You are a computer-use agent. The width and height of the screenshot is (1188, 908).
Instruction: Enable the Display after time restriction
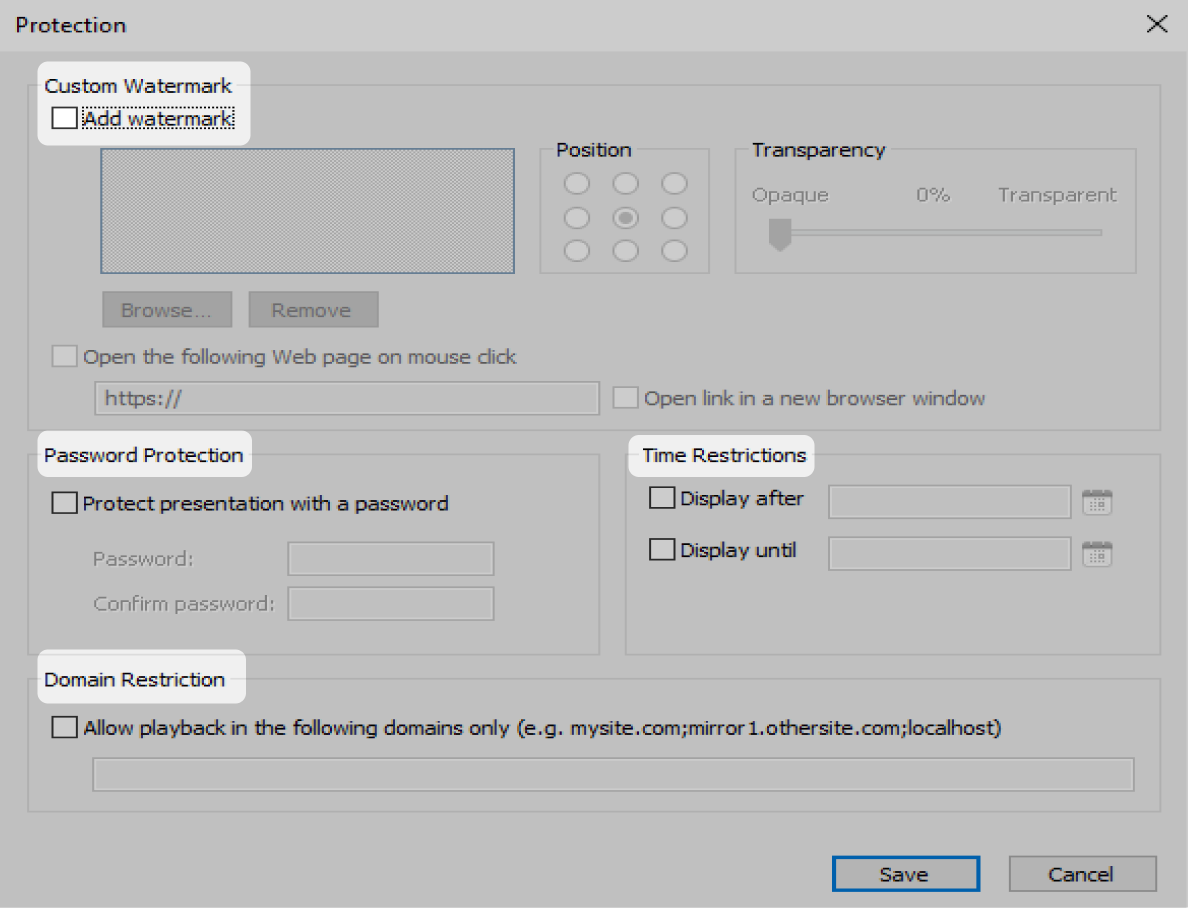tap(662, 497)
